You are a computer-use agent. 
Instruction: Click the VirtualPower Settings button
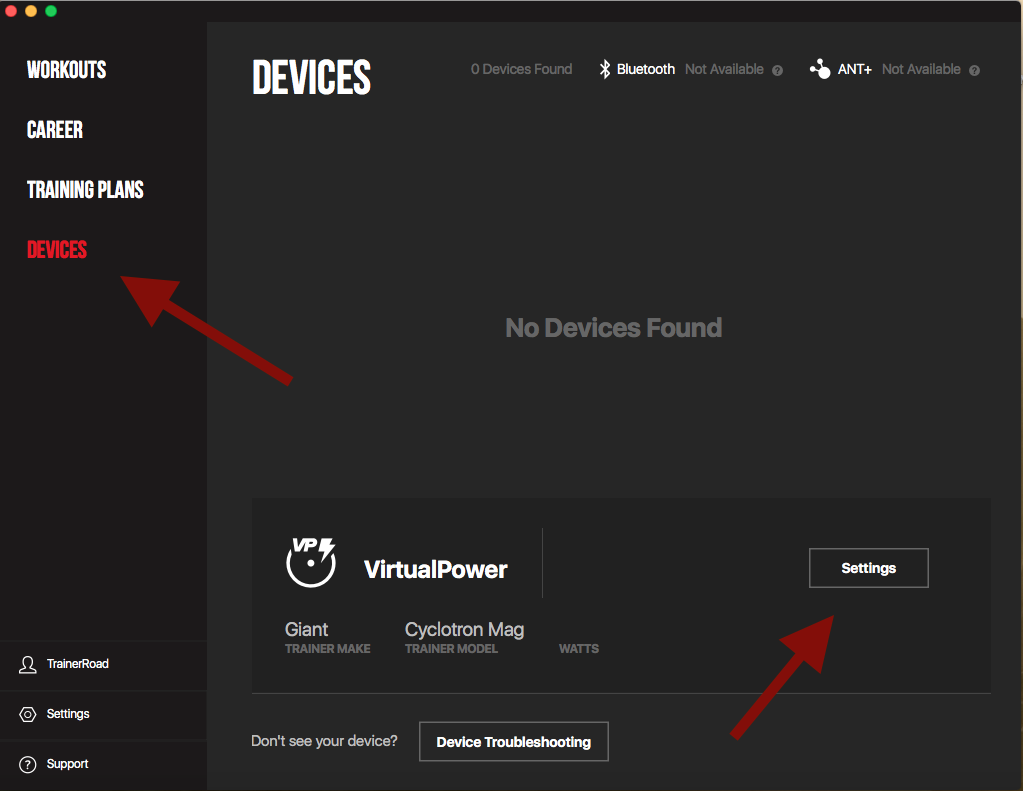[x=868, y=568]
